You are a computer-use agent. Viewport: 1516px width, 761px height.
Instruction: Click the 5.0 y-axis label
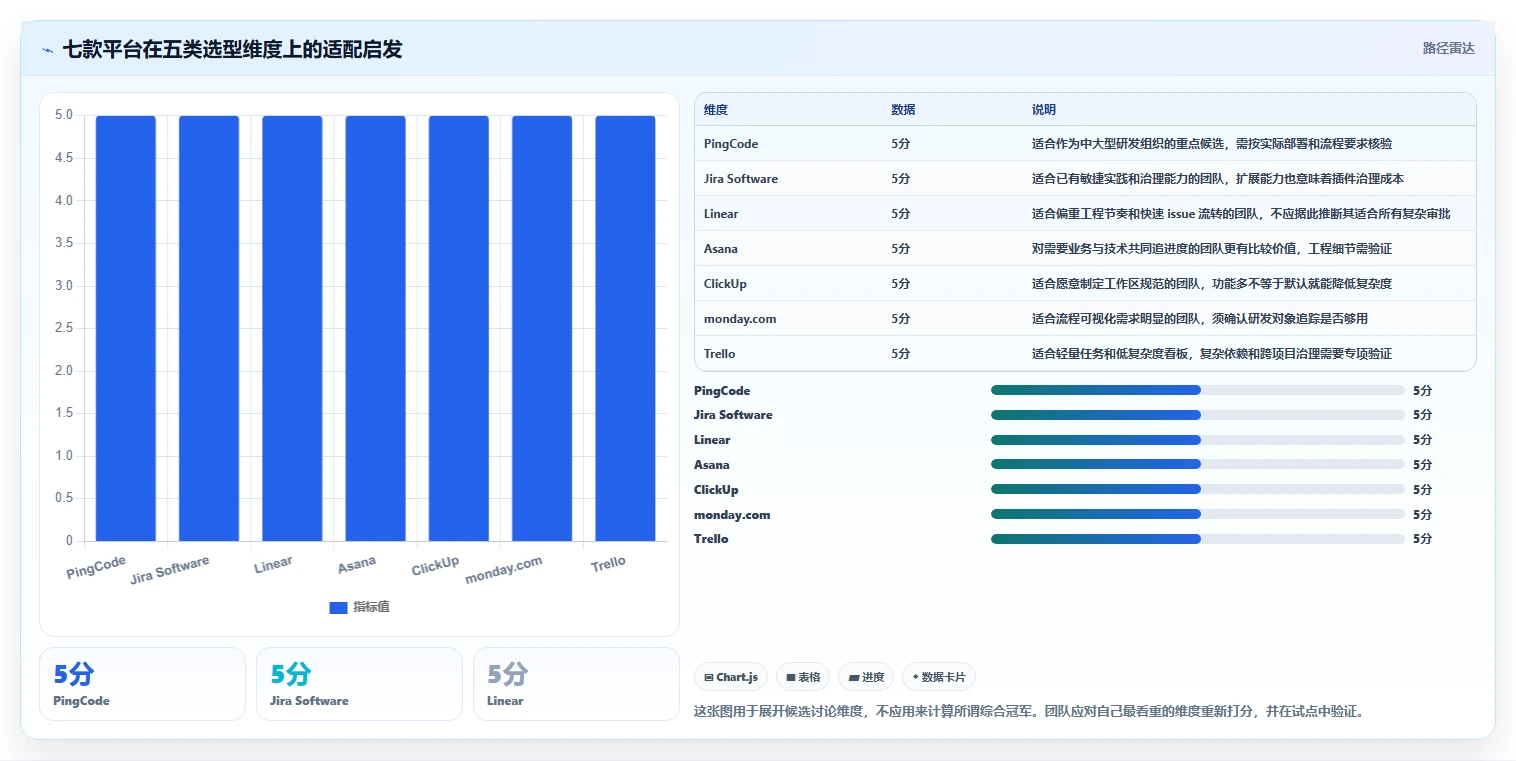coord(64,115)
